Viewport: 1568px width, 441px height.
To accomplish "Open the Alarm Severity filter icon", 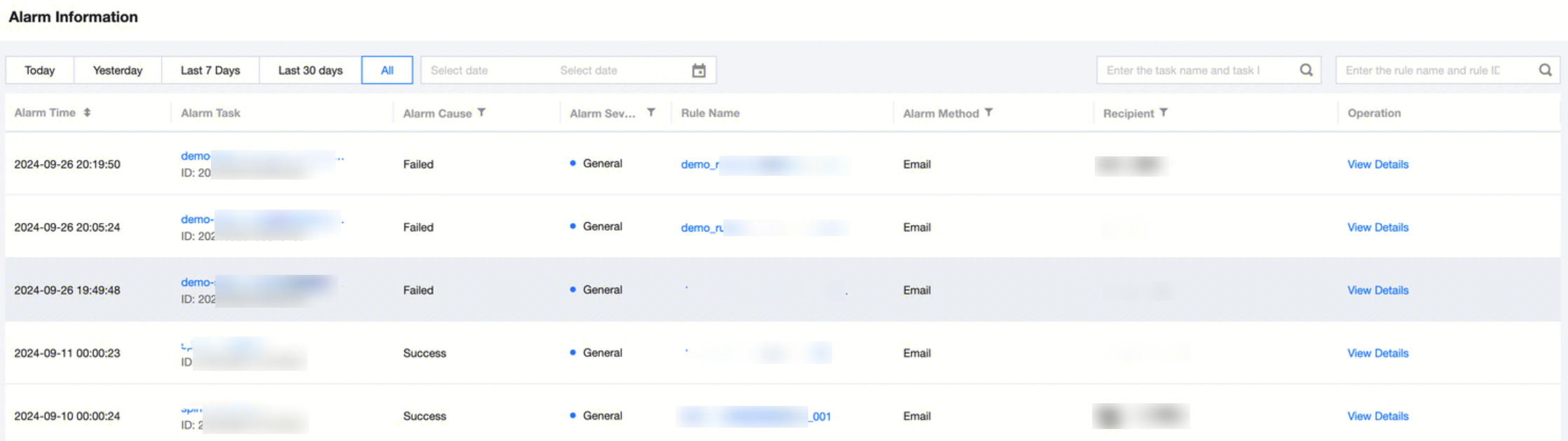I will click(x=651, y=112).
